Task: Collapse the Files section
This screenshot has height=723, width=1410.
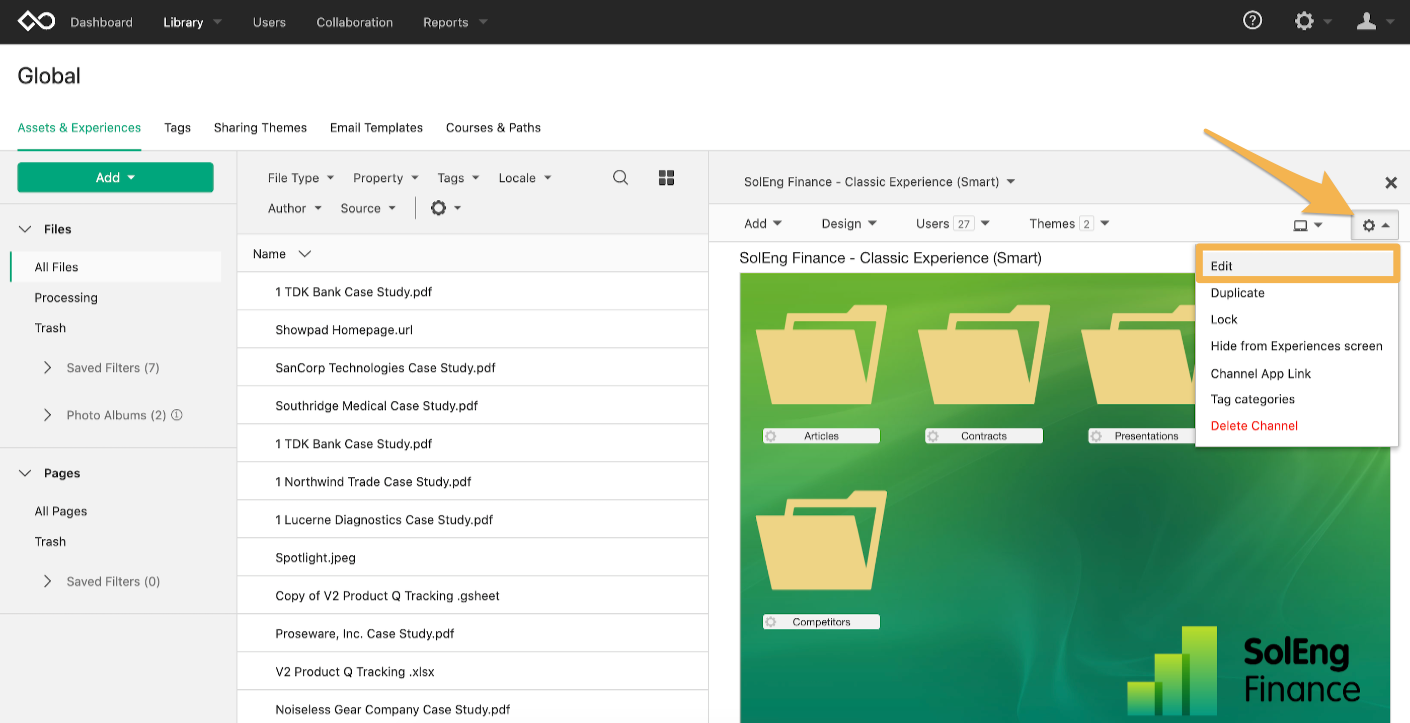Action: (x=26, y=229)
